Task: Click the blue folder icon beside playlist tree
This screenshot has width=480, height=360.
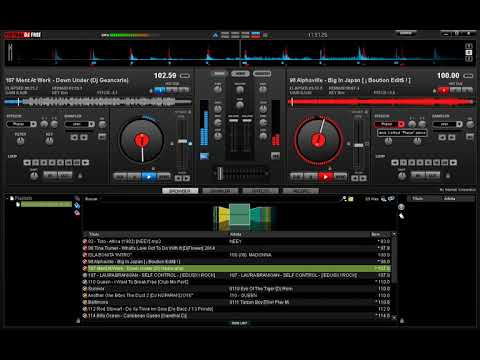Action: coord(77,206)
